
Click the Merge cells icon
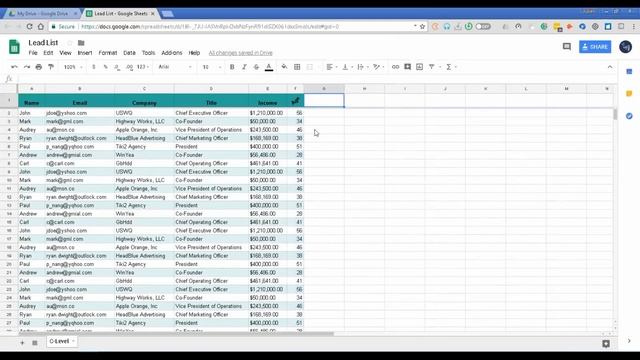click(x=310, y=67)
